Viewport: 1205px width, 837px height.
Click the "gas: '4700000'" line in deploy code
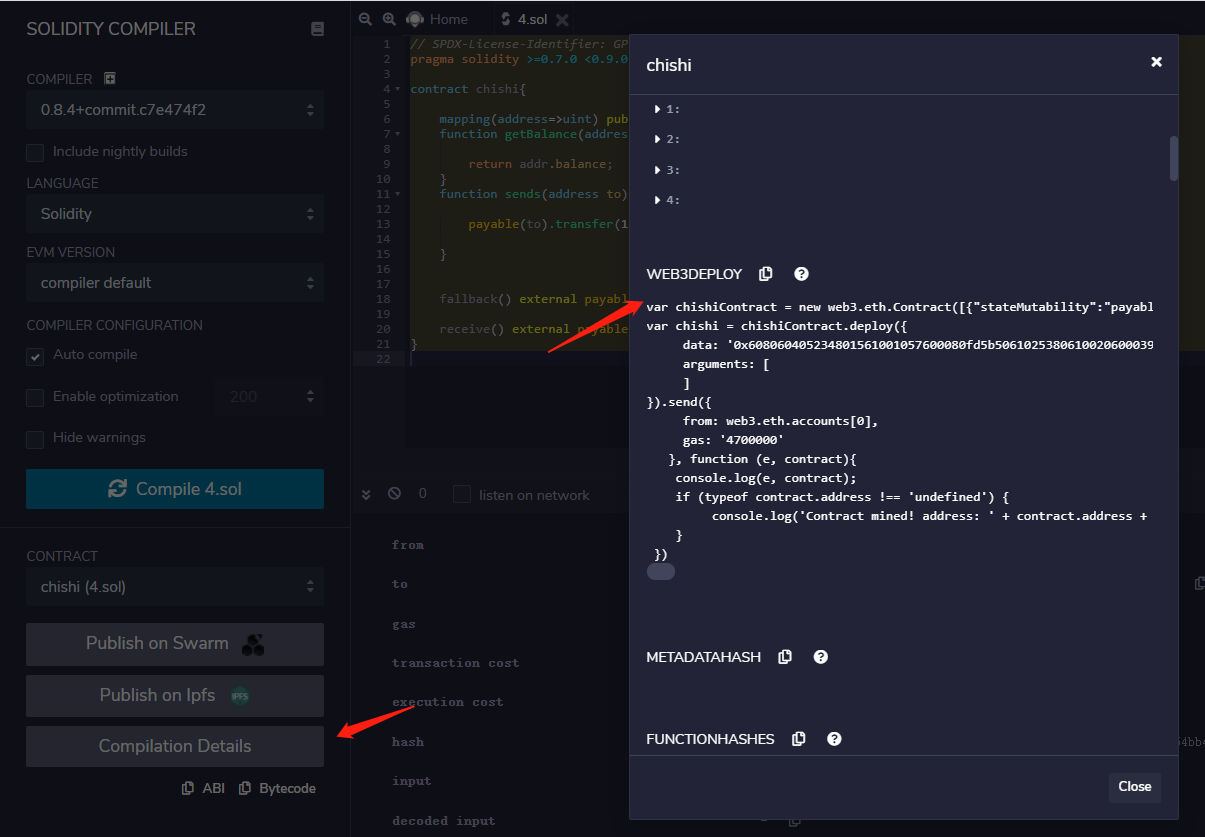(x=733, y=440)
